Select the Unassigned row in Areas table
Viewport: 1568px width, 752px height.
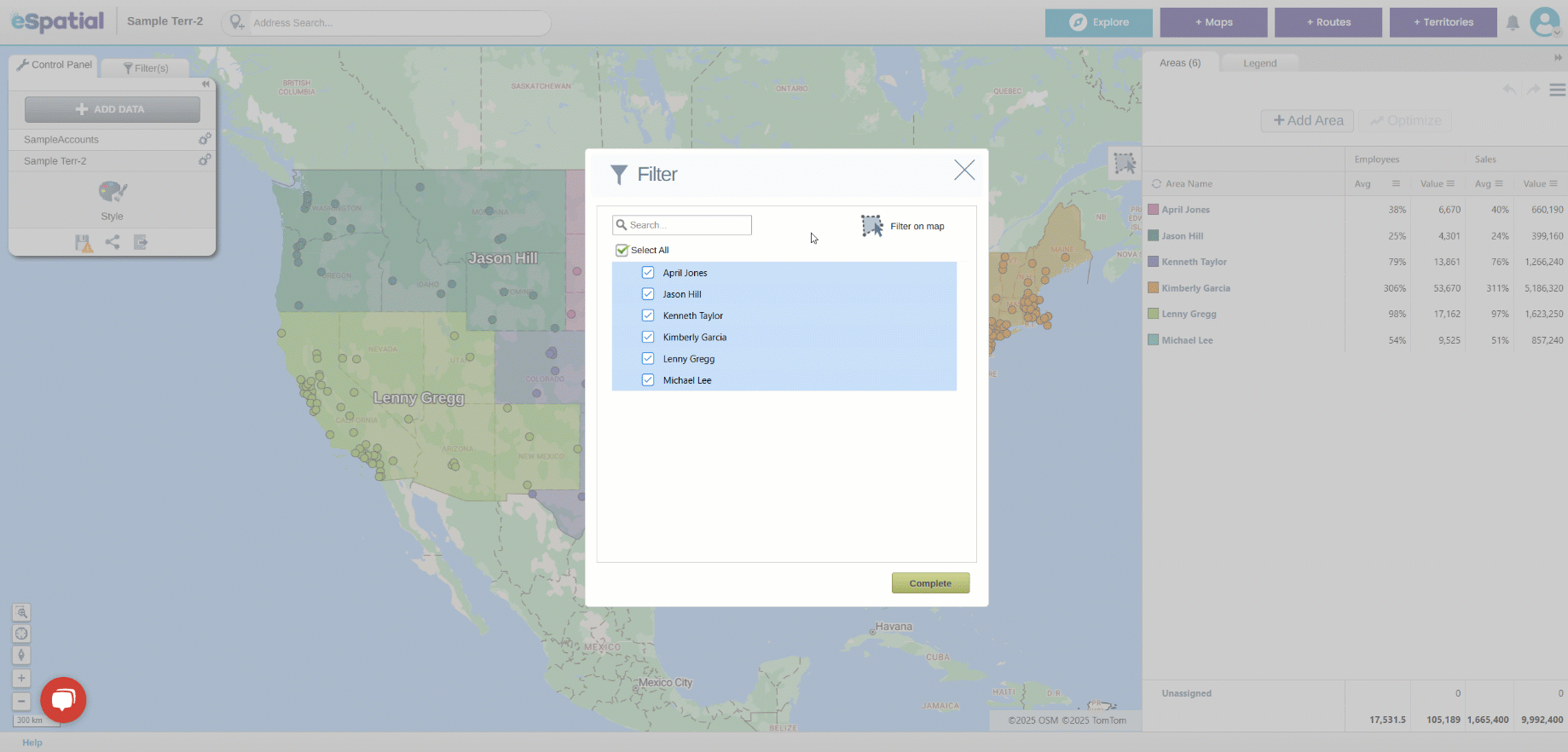(x=1355, y=693)
